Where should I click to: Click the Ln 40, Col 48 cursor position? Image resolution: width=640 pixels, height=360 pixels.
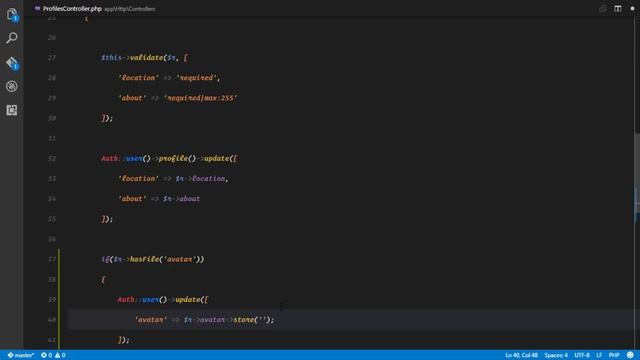521,355
